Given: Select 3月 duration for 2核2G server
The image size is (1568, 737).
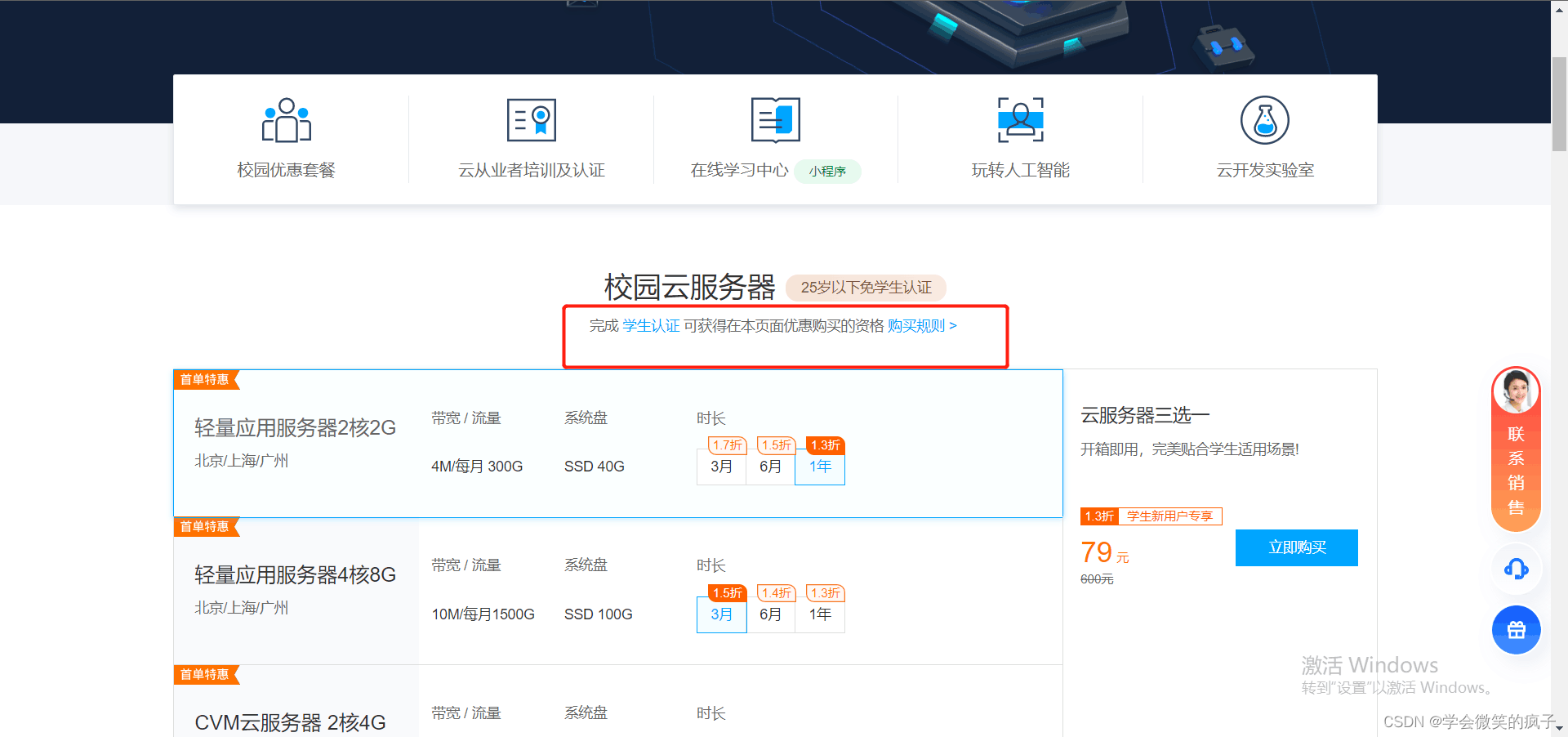Looking at the screenshot, I should click(721, 467).
